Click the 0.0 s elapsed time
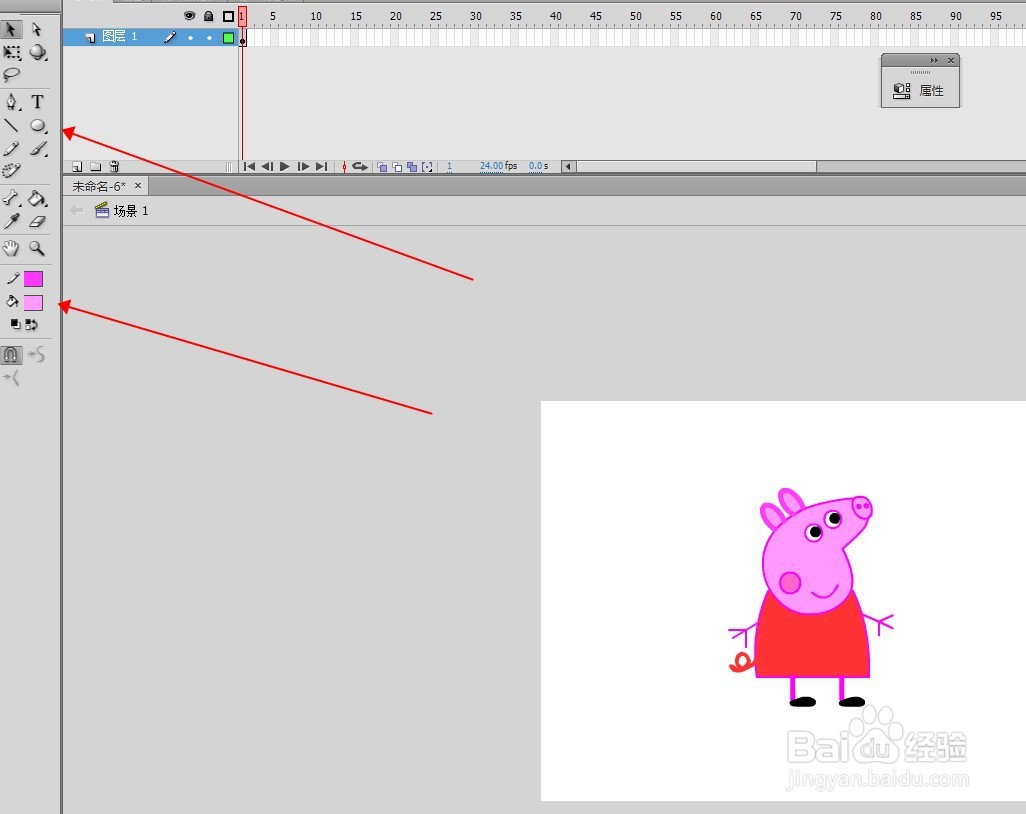1026x814 pixels. [x=539, y=166]
